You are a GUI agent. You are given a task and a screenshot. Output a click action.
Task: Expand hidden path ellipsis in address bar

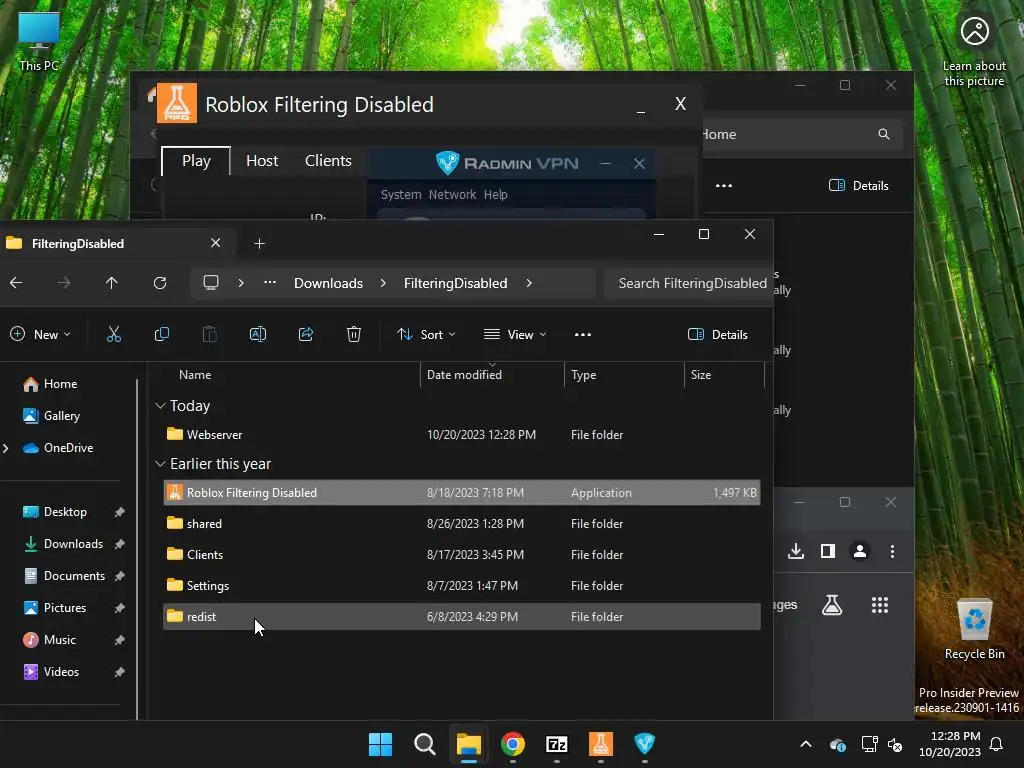(x=270, y=283)
